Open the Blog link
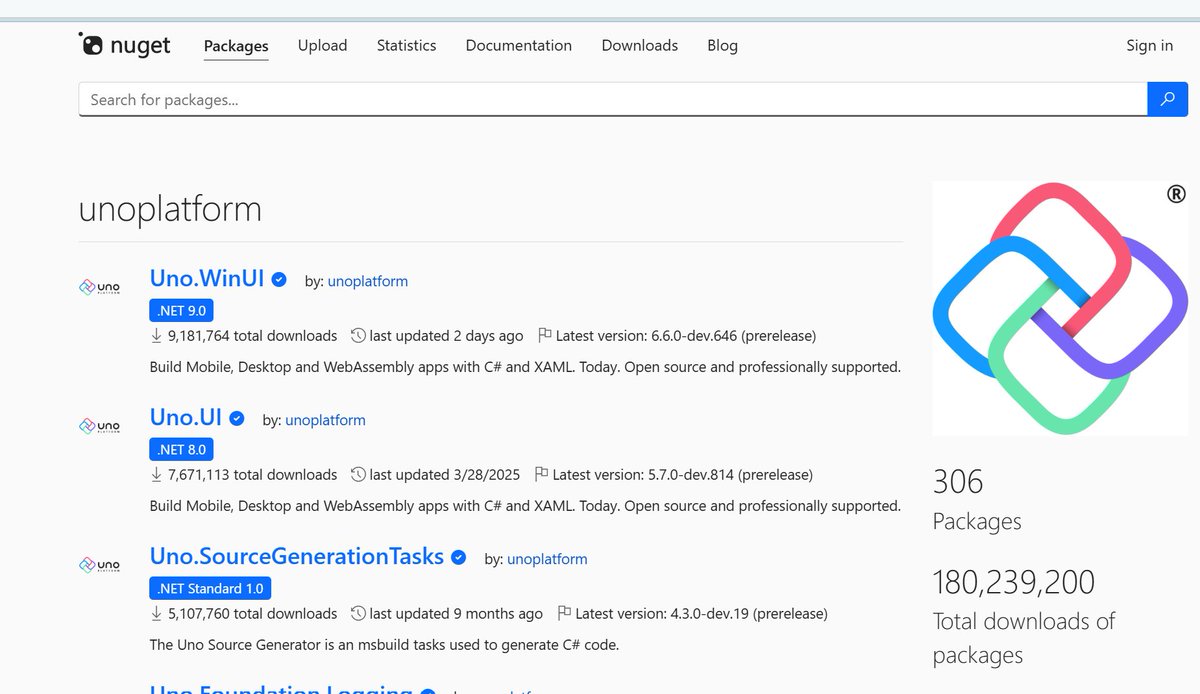1200x694 pixels. click(x=722, y=46)
